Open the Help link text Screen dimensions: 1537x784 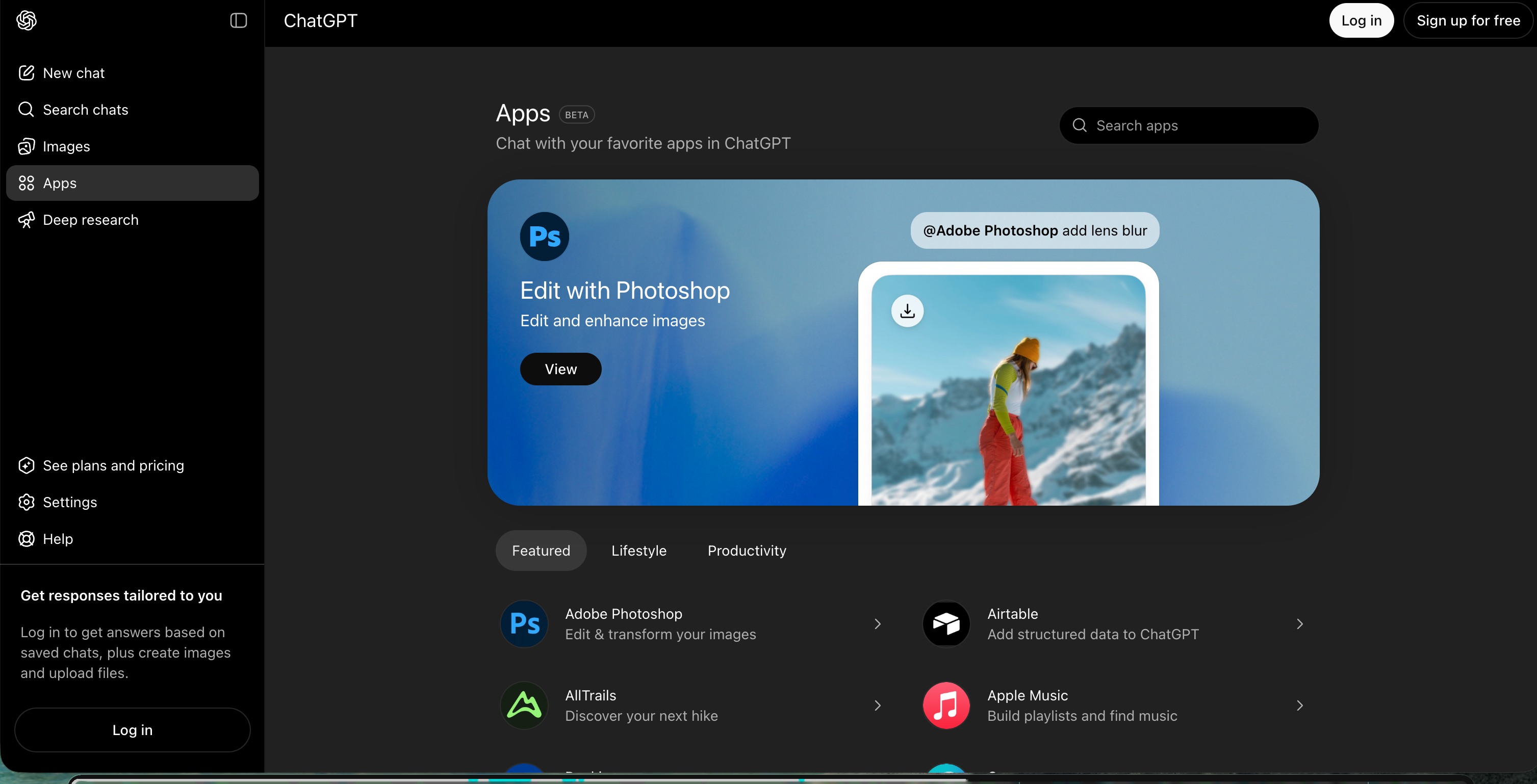coord(58,539)
